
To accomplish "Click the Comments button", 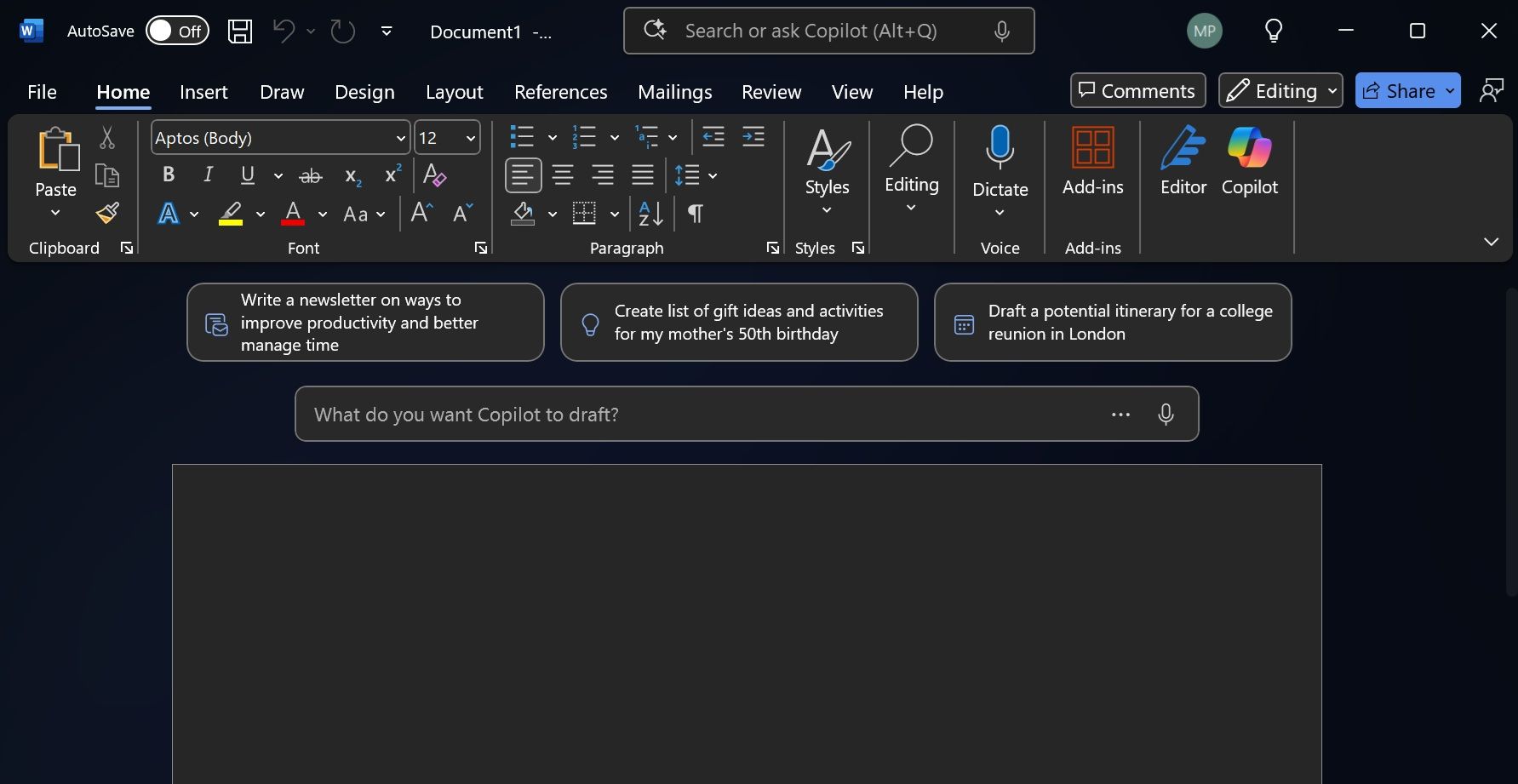I will pyautogui.click(x=1137, y=91).
